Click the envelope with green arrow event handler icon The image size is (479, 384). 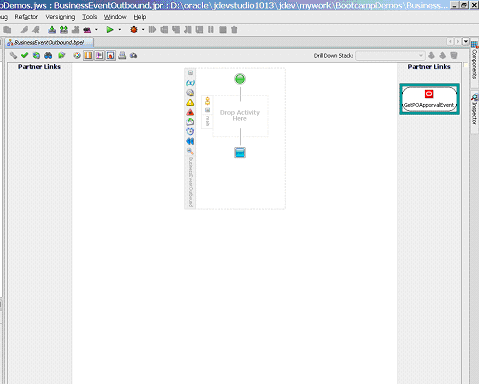(x=190, y=122)
